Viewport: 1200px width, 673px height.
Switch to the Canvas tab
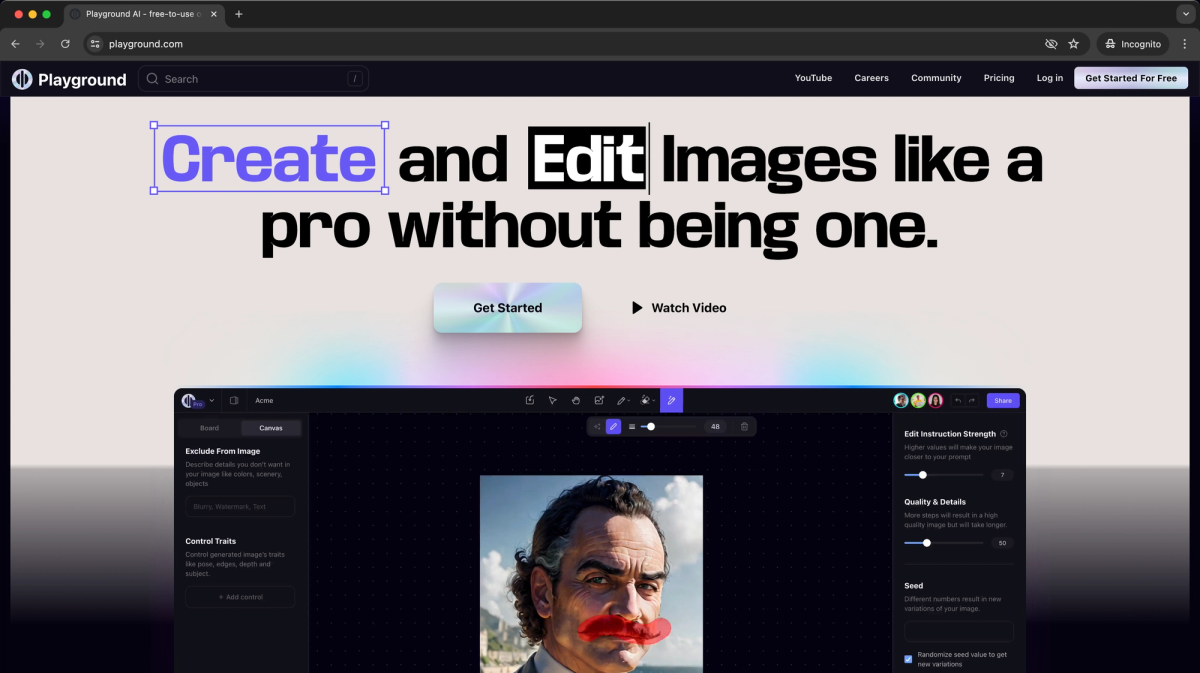coord(271,428)
